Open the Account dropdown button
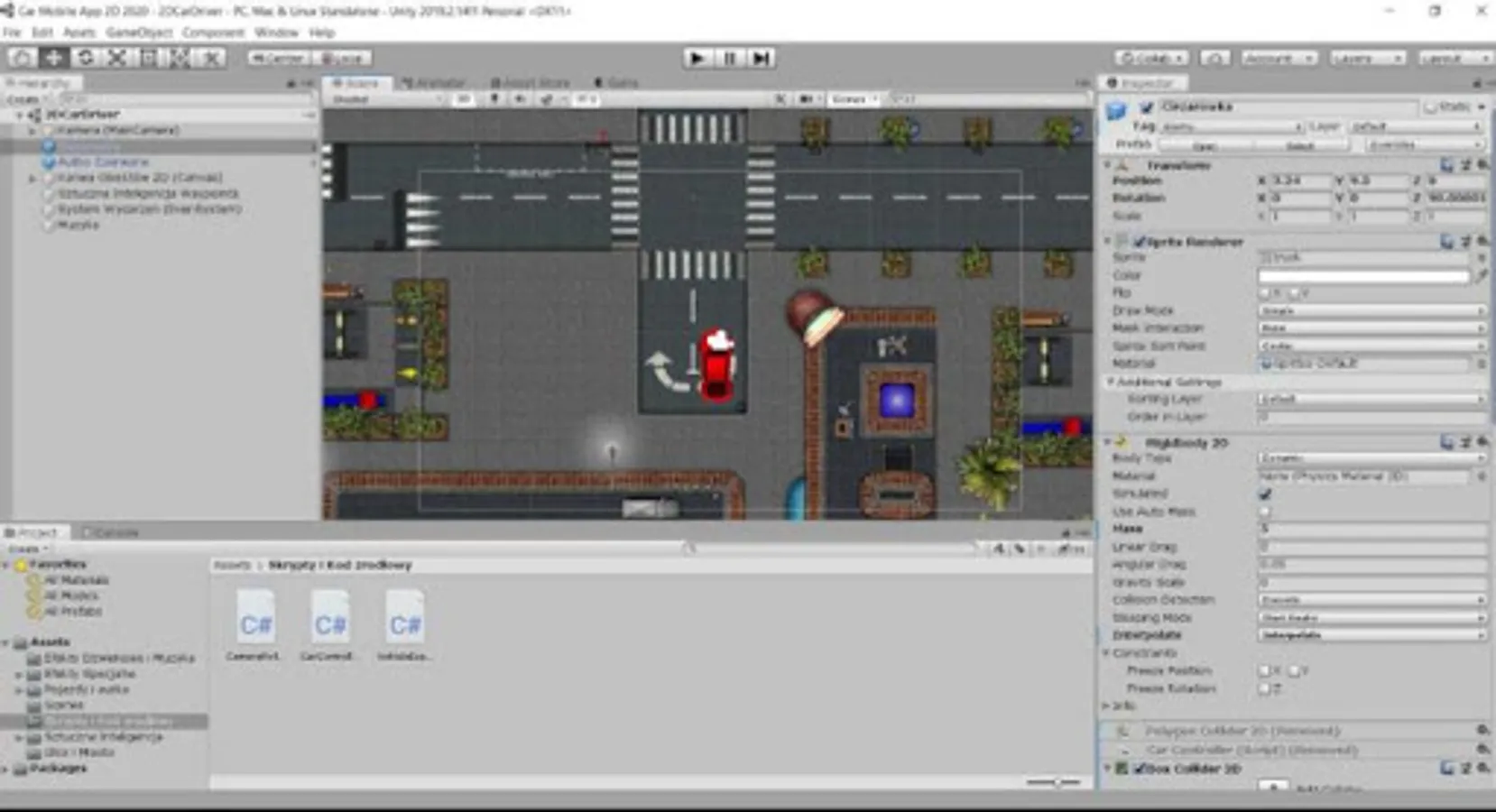1496x812 pixels. coord(1279,58)
